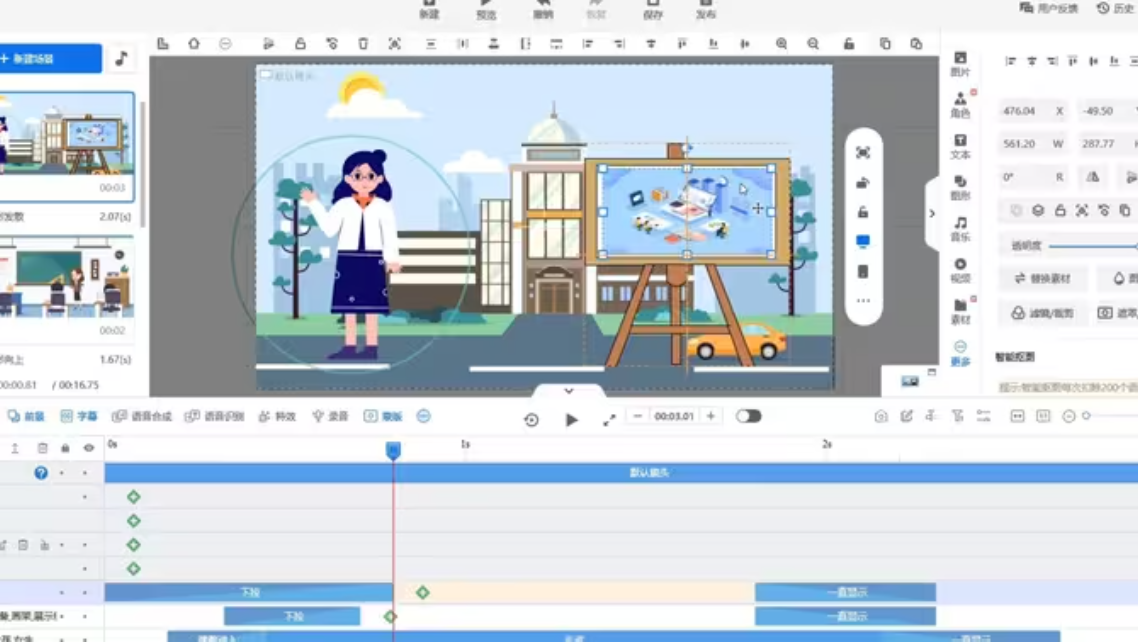Click the replay from start icon

531,419
